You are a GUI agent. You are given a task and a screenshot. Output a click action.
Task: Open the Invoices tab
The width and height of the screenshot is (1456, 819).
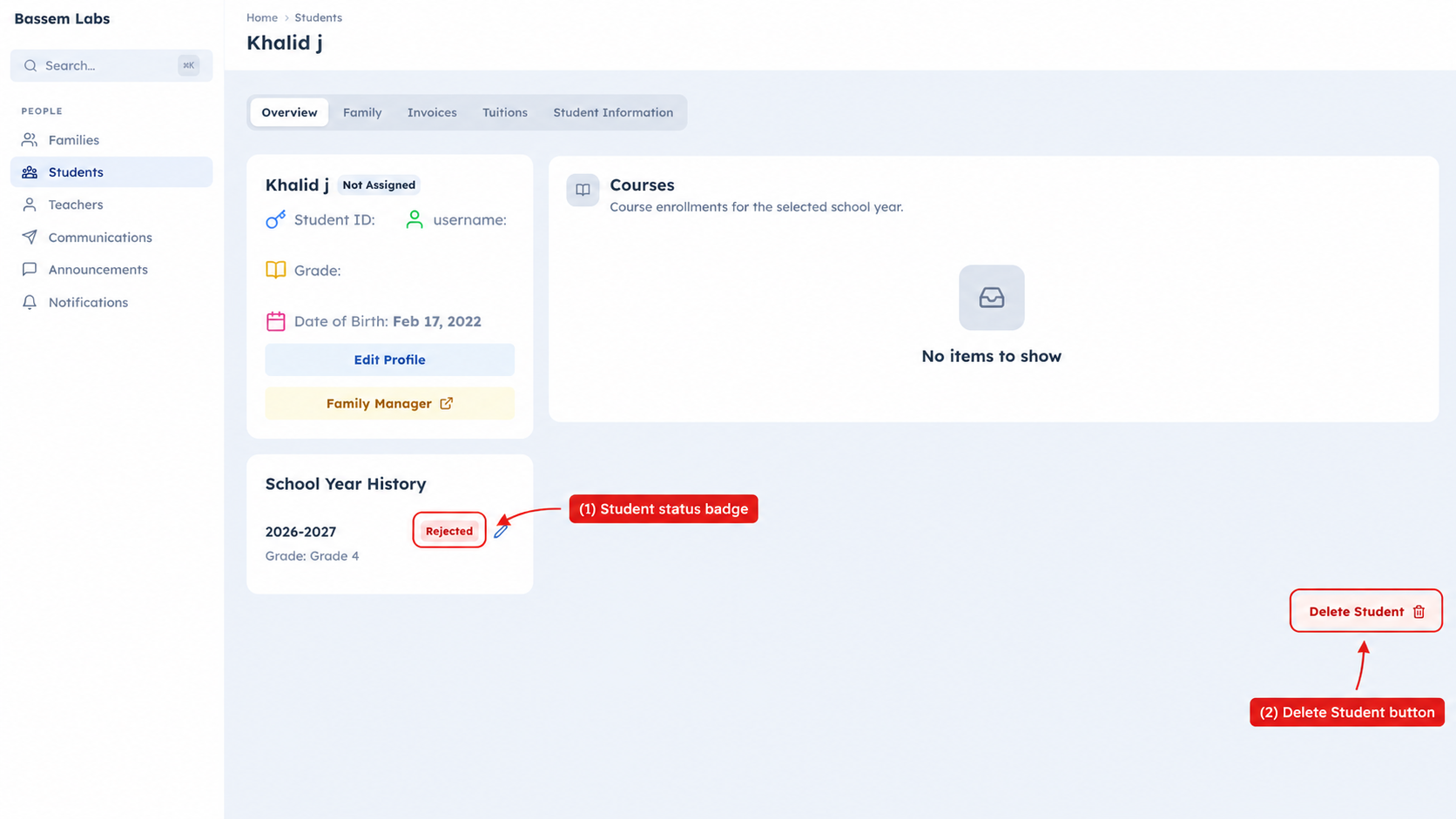pyautogui.click(x=432, y=112)
